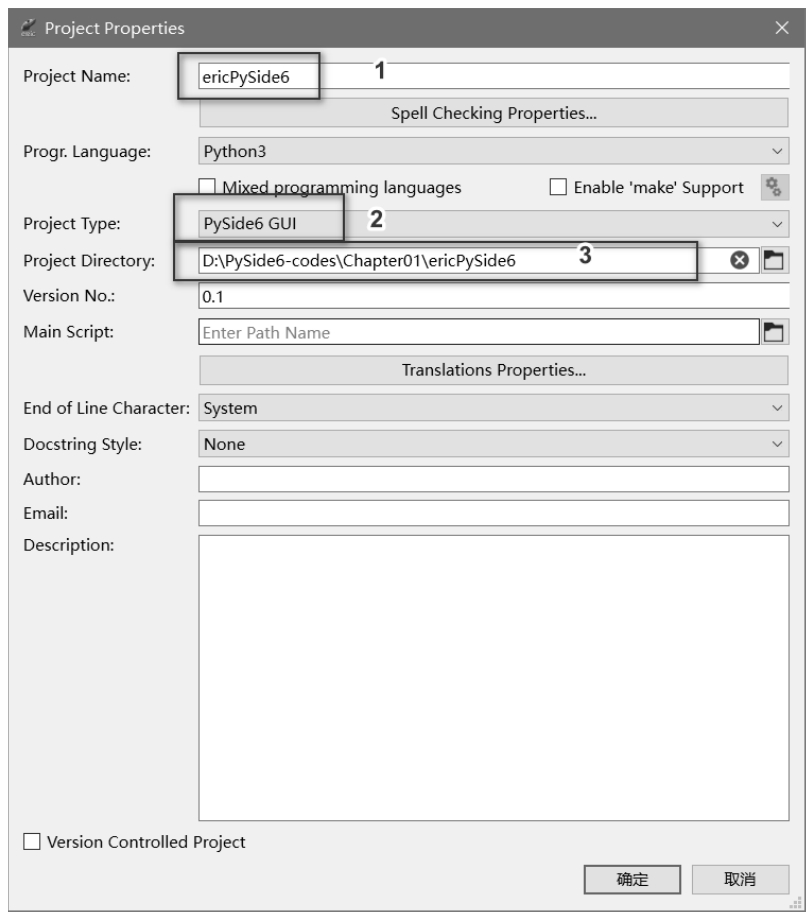The image size is (809, 915).
Task: Click the 'Project Name:' label
Action: click(76, 76)
